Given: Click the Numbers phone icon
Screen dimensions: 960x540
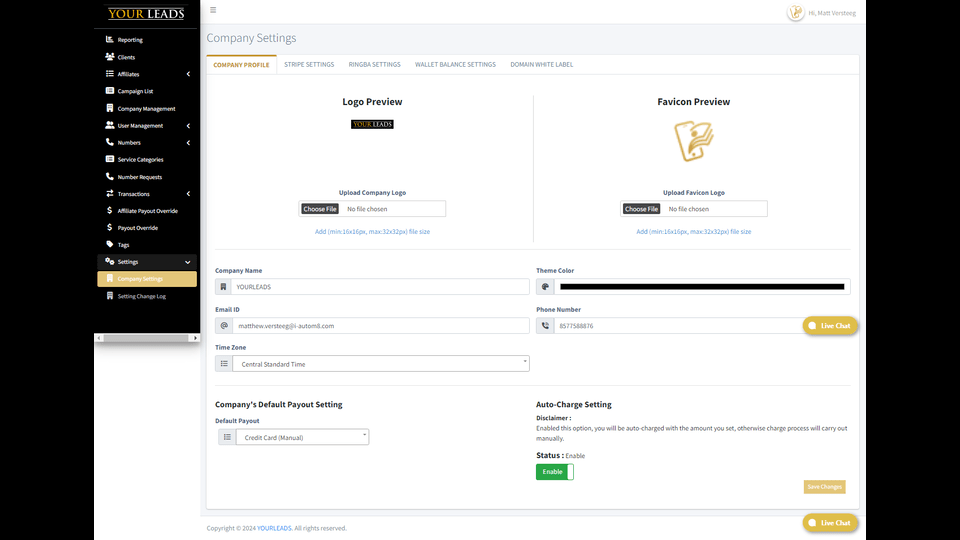Looking at the screenshot, I should click(x=110, y=142).
